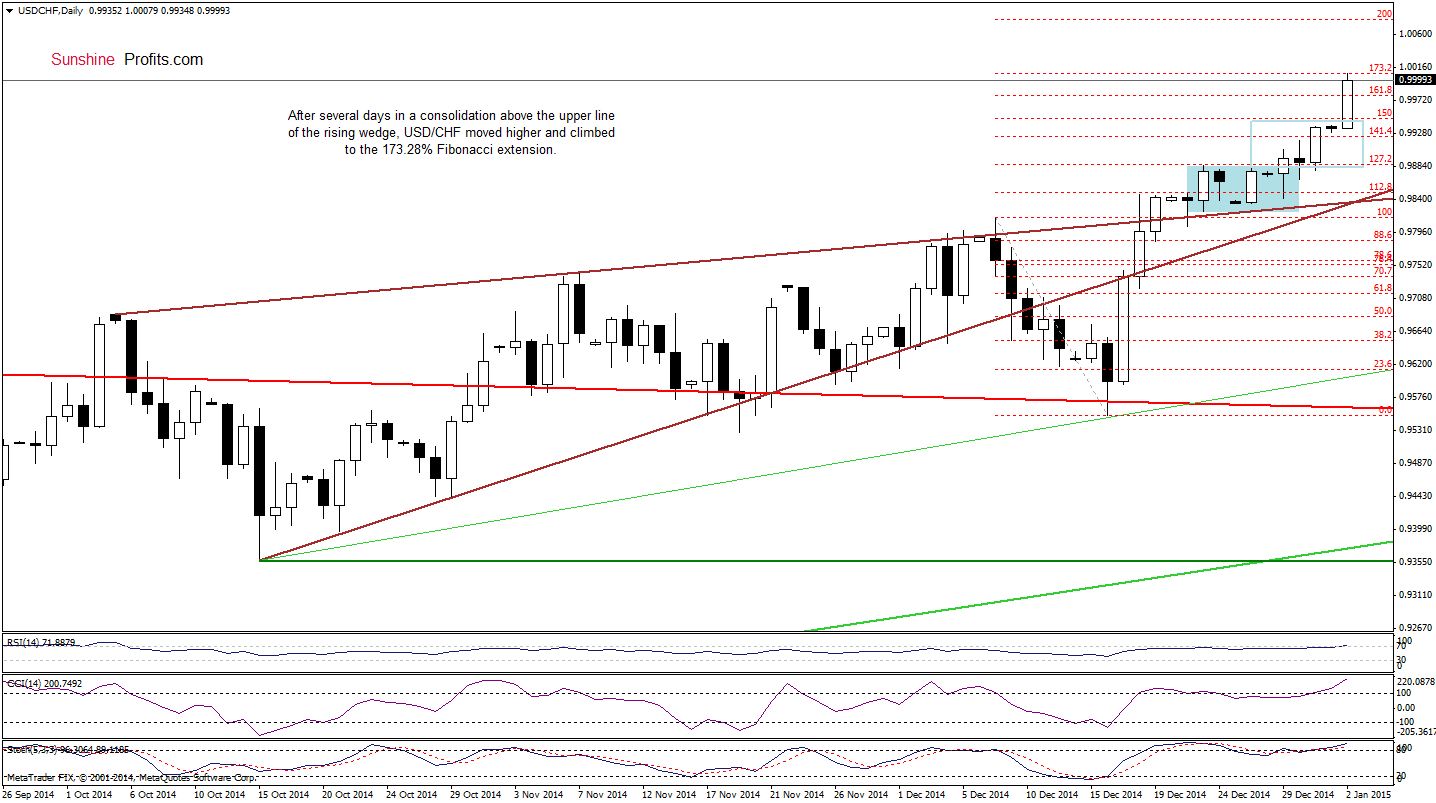
Task: Click the latest tall white candlestick
Action: [x=1347, y=102]
